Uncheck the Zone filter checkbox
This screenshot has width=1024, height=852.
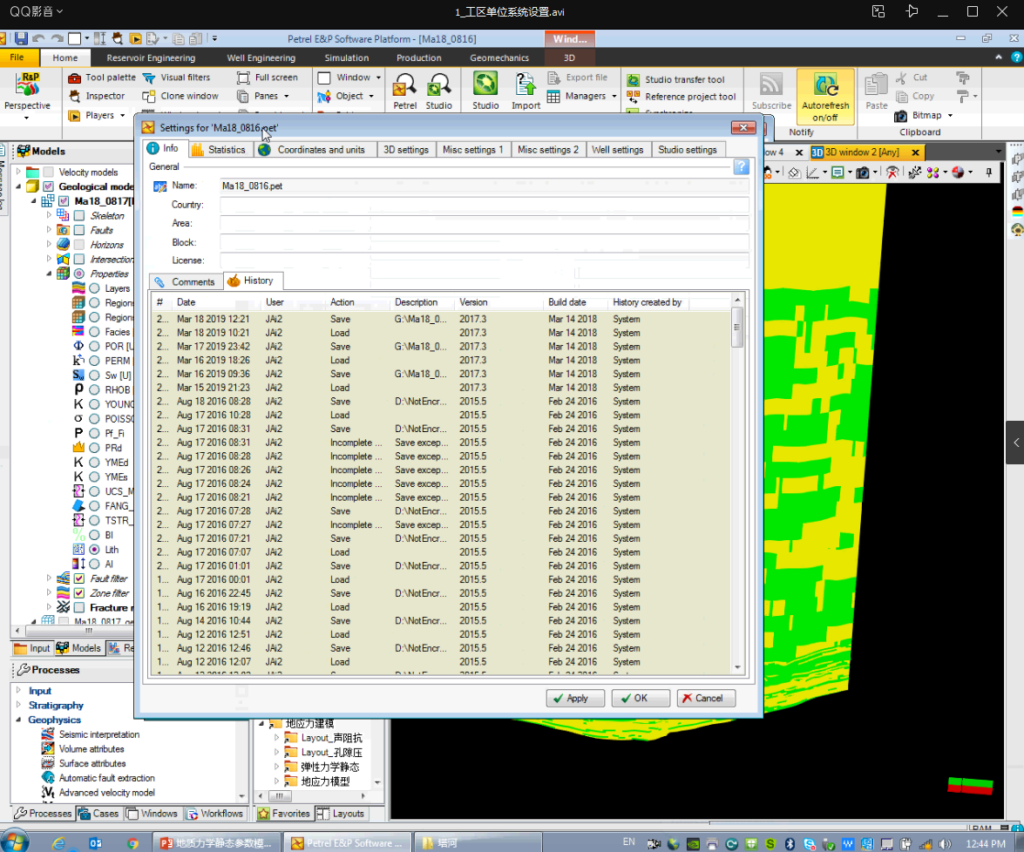tap(79, 593)
